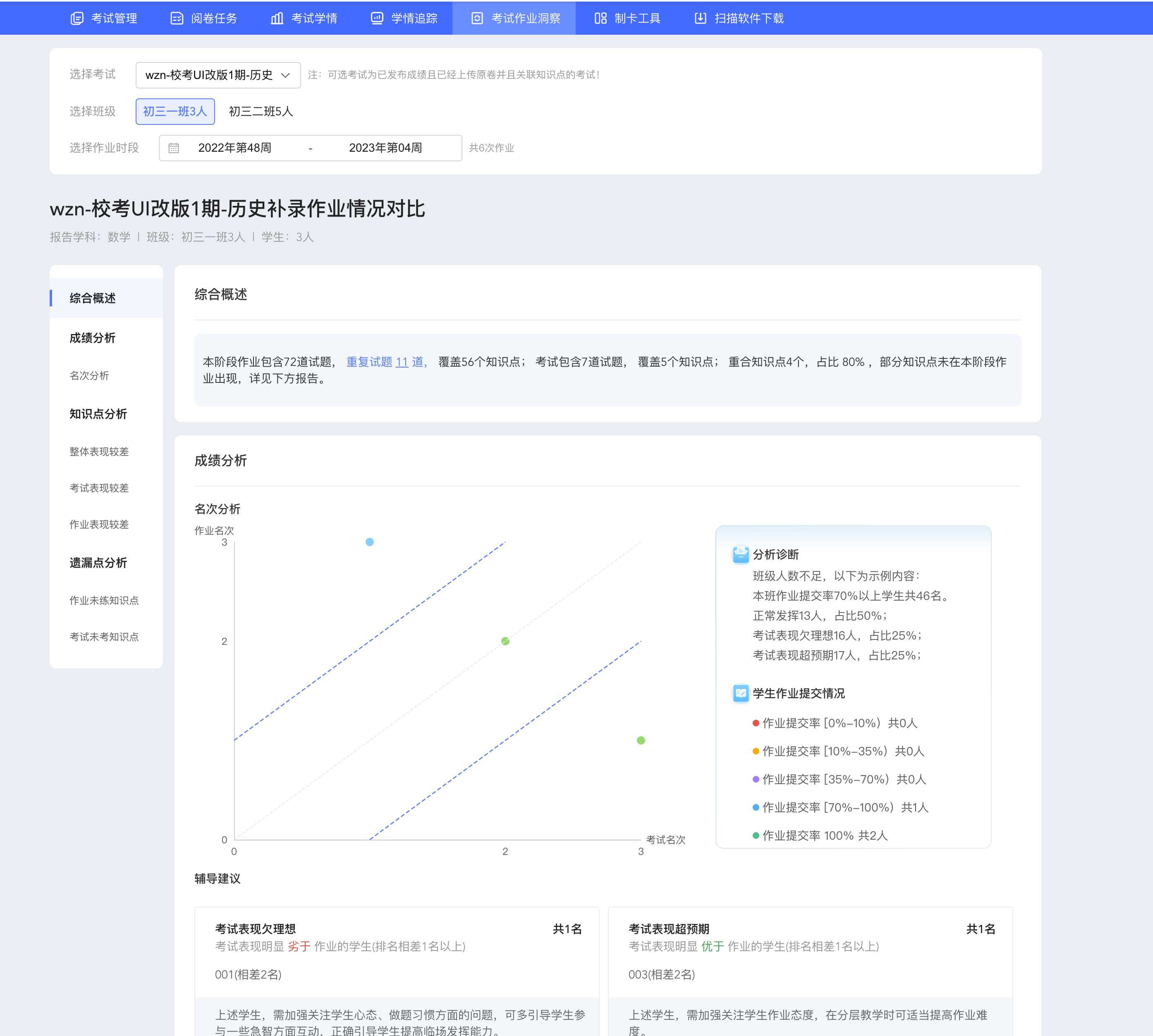1153x1036 pixels.
Task: Click student entry 001(相差2名)
Action: 248,974
